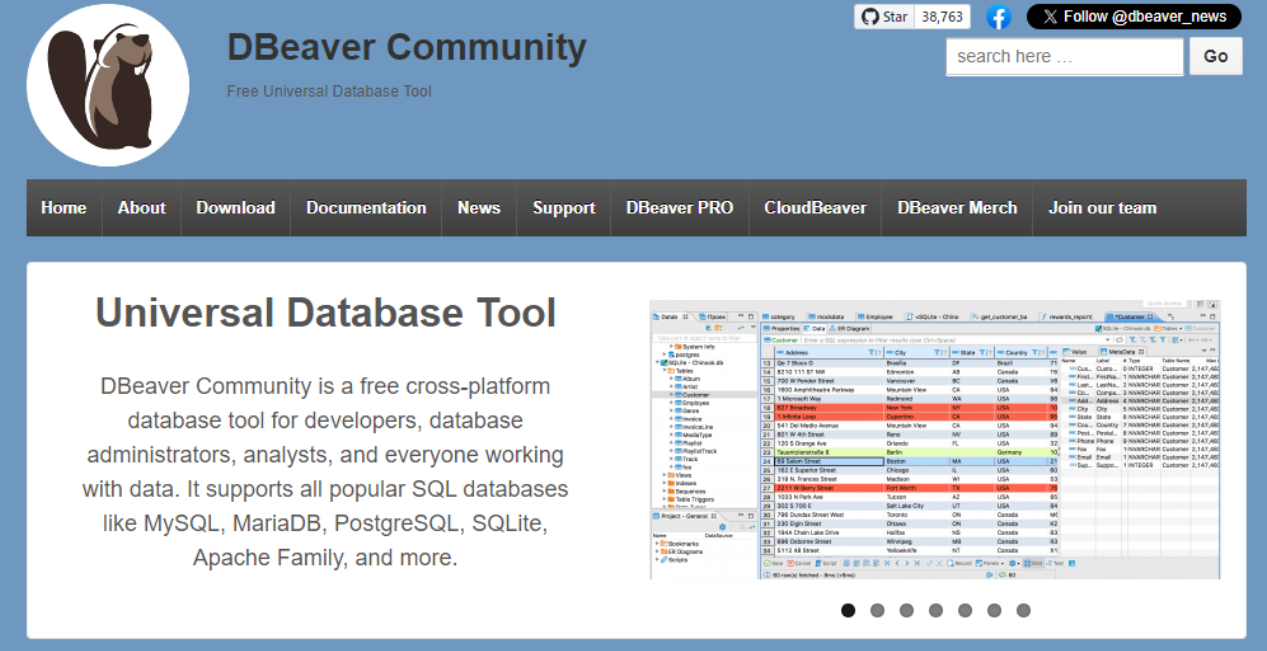Open the 38,763 star count link
The image size is (1267, 651).
pyautogui.click(x=943, y=17)
